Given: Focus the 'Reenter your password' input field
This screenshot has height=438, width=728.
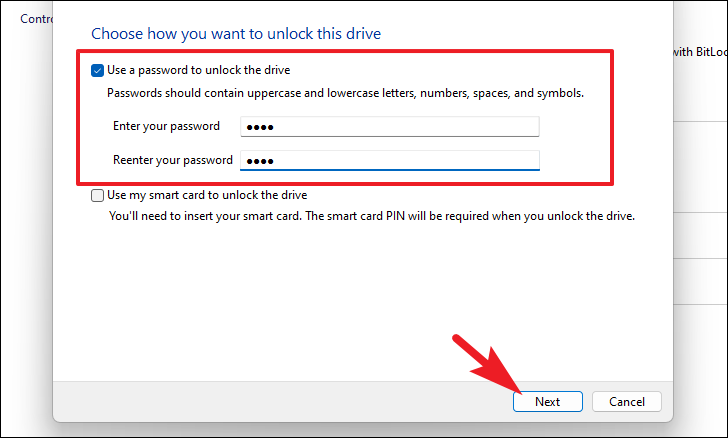Looking at the screenshot, I should coord(390,161).
